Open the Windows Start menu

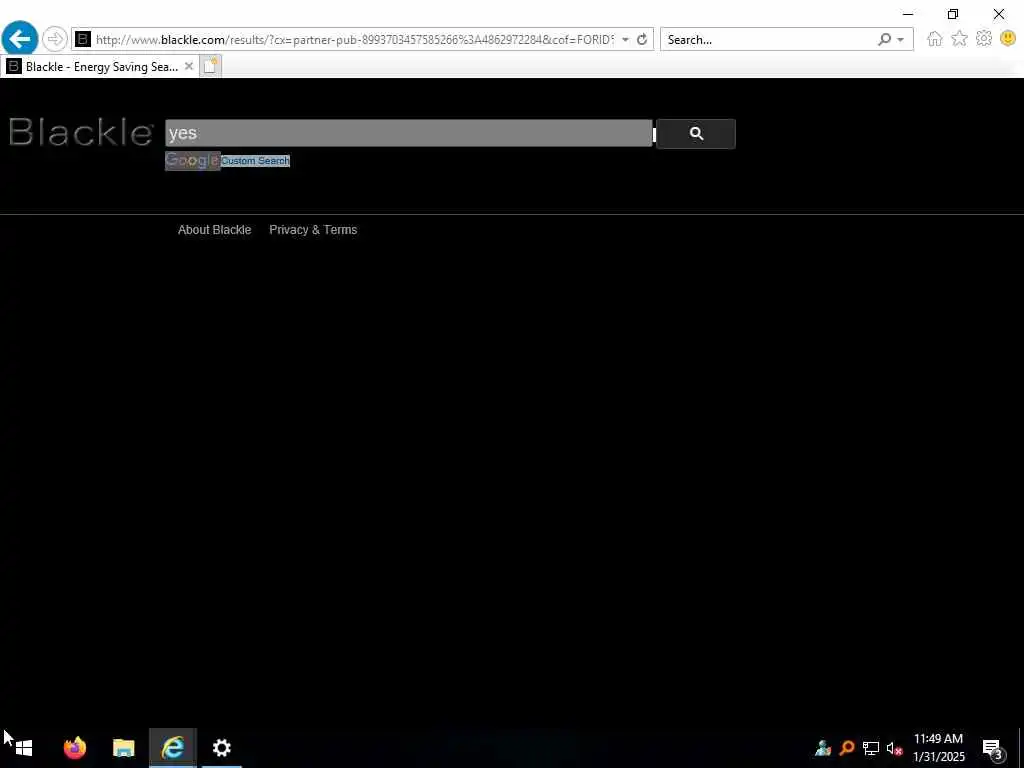coord(24,748)
